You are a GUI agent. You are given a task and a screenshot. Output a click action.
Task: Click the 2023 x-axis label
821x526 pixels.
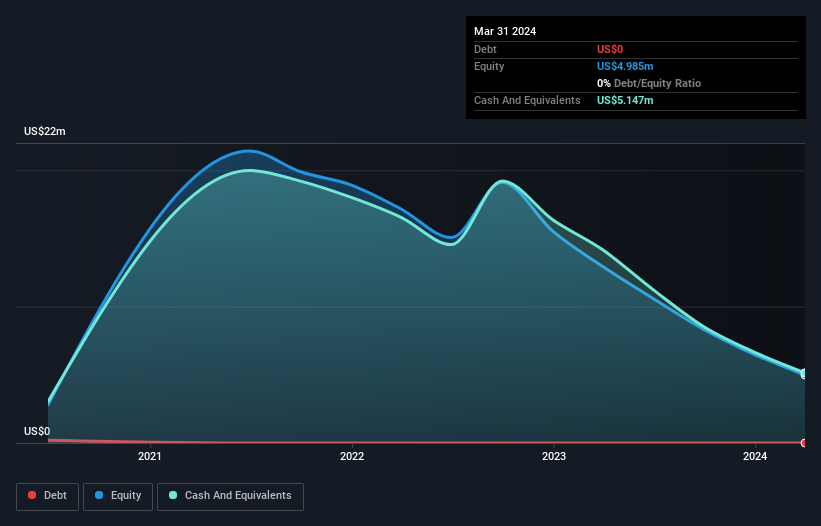pos(554,456)
